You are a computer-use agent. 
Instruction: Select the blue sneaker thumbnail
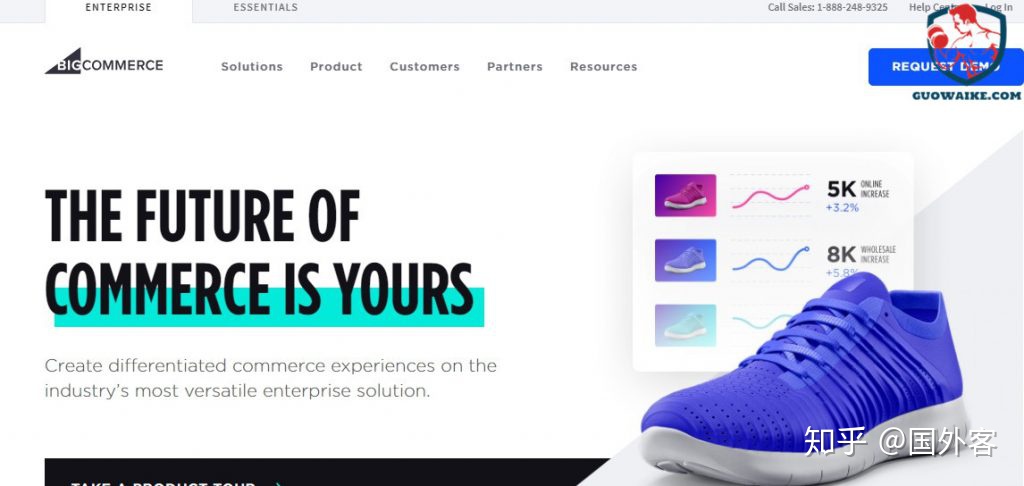[685, 260]
